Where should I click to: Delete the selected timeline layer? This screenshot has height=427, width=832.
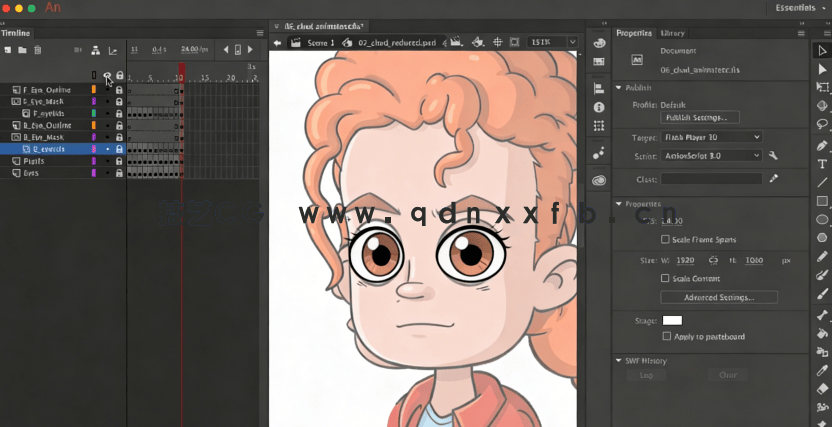tap(38, 50)
